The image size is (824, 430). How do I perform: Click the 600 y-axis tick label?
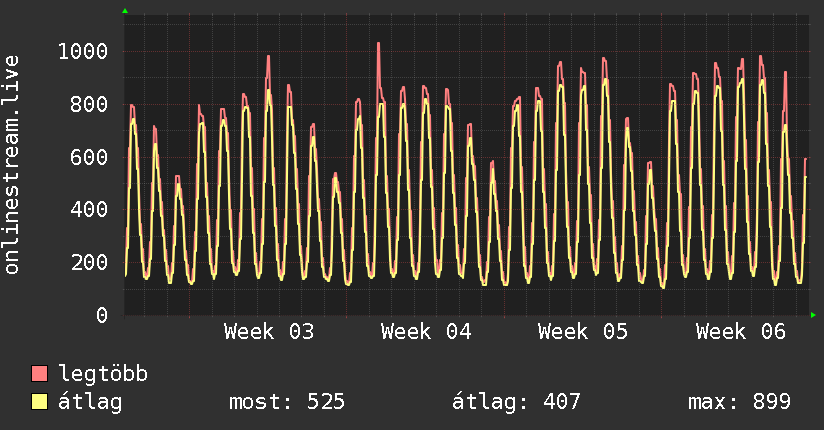point(91,157)
